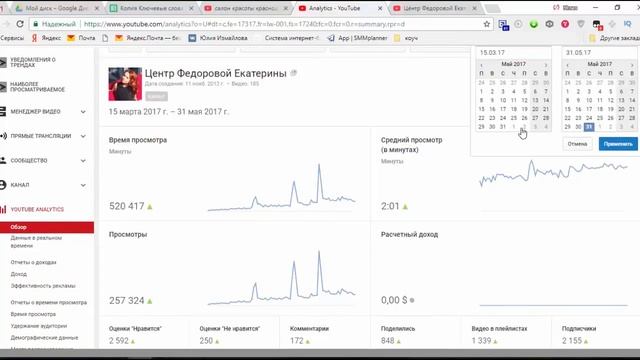Open the коуч bookmarks folder
The image size is (640, 360).
point(406,38)
